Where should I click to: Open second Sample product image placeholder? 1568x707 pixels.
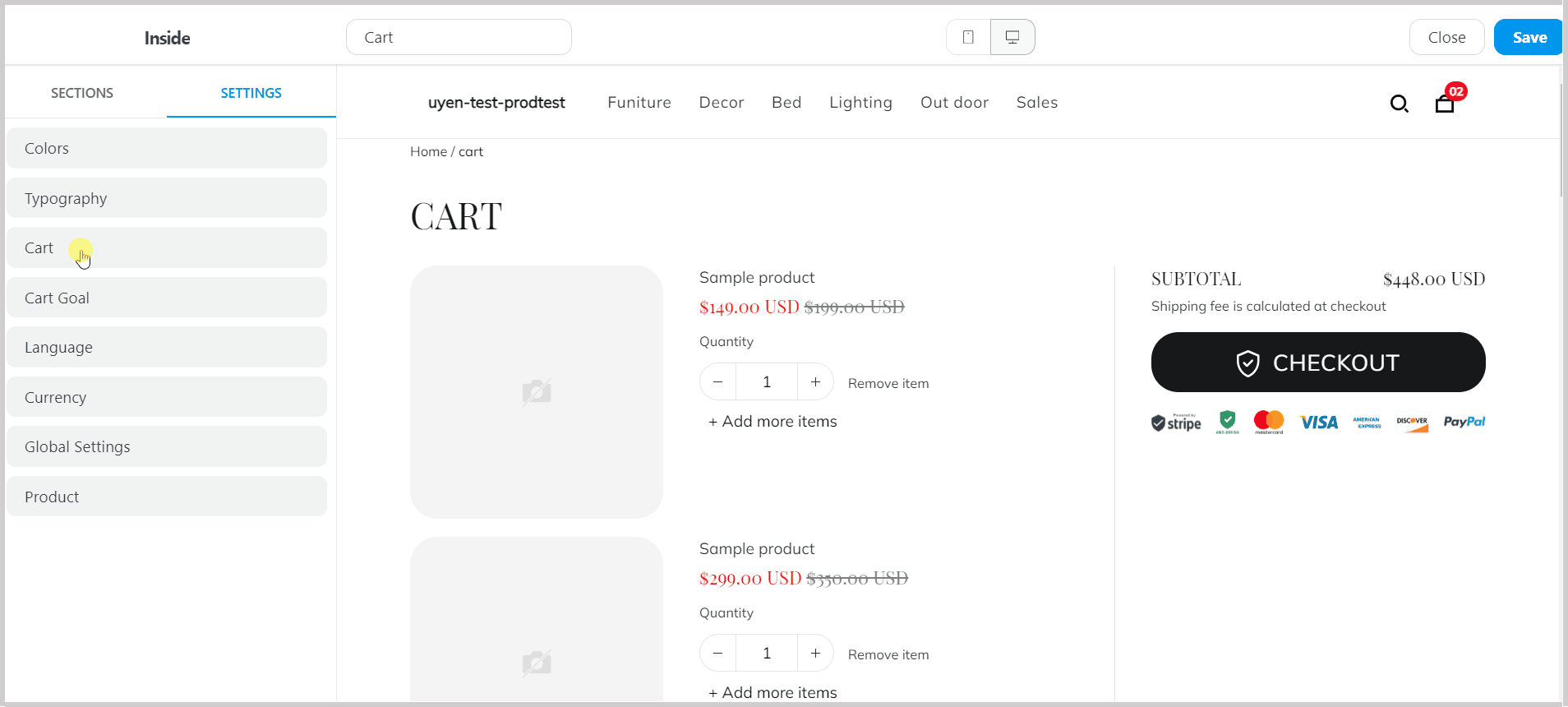pyautogui.click(x=537, y=620)
